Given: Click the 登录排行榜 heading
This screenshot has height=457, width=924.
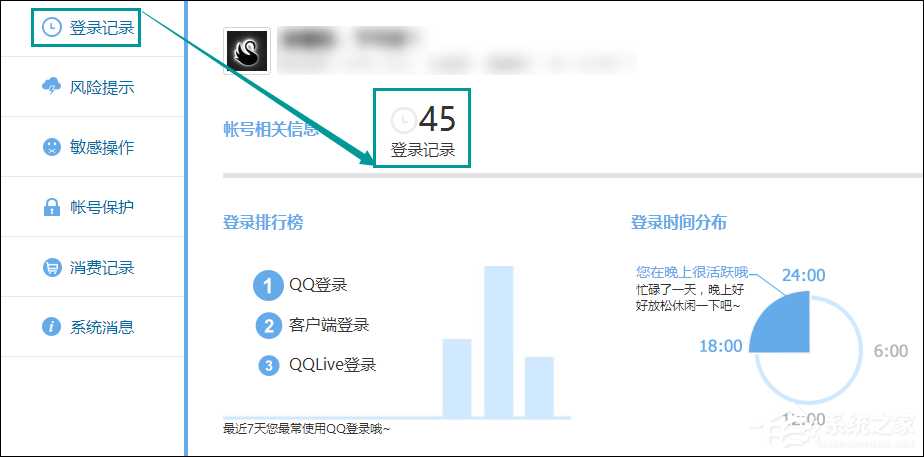Looking at the screenshot, I should tap(263, 223).
